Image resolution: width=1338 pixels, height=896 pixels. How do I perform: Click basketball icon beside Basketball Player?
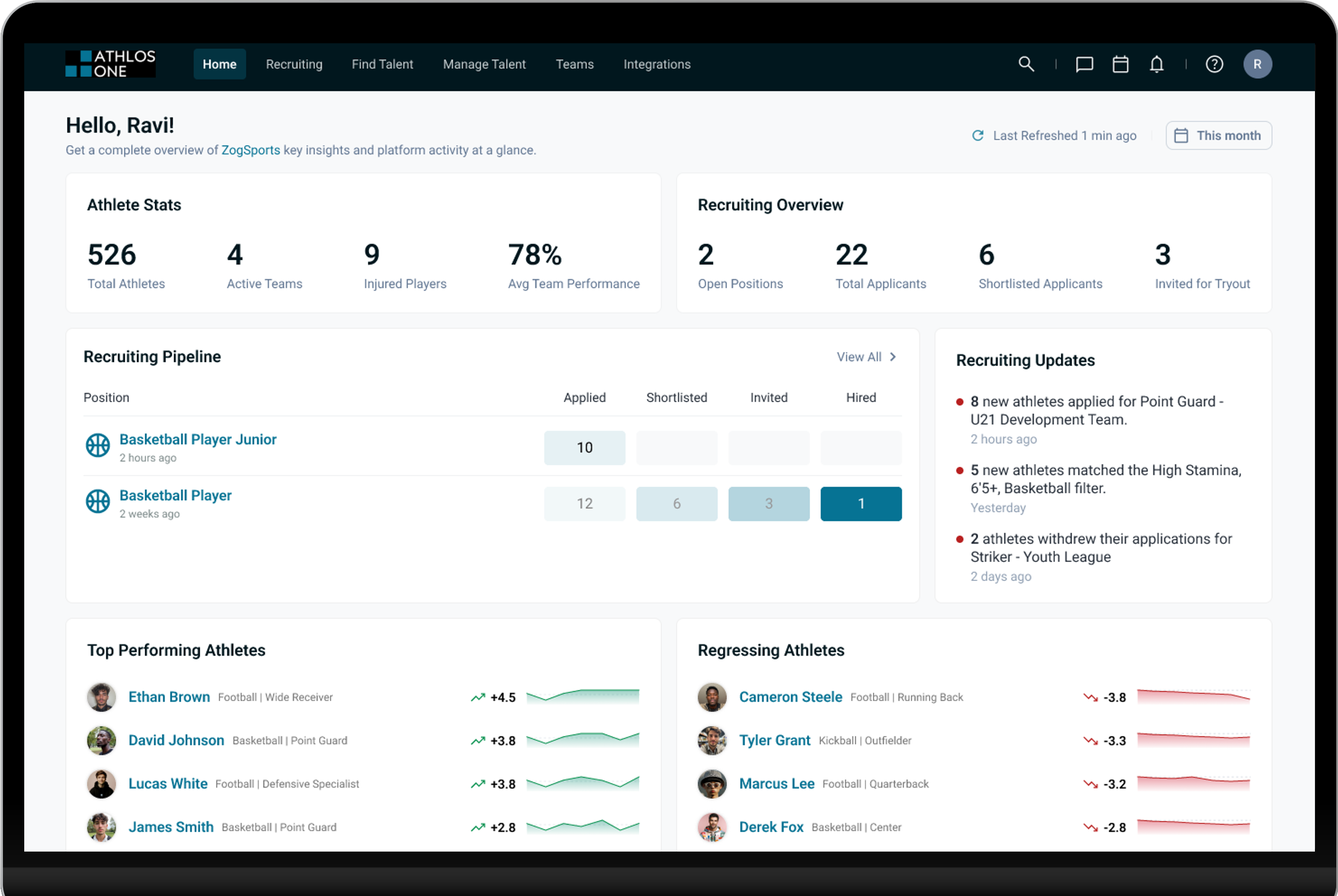point(98,501)
